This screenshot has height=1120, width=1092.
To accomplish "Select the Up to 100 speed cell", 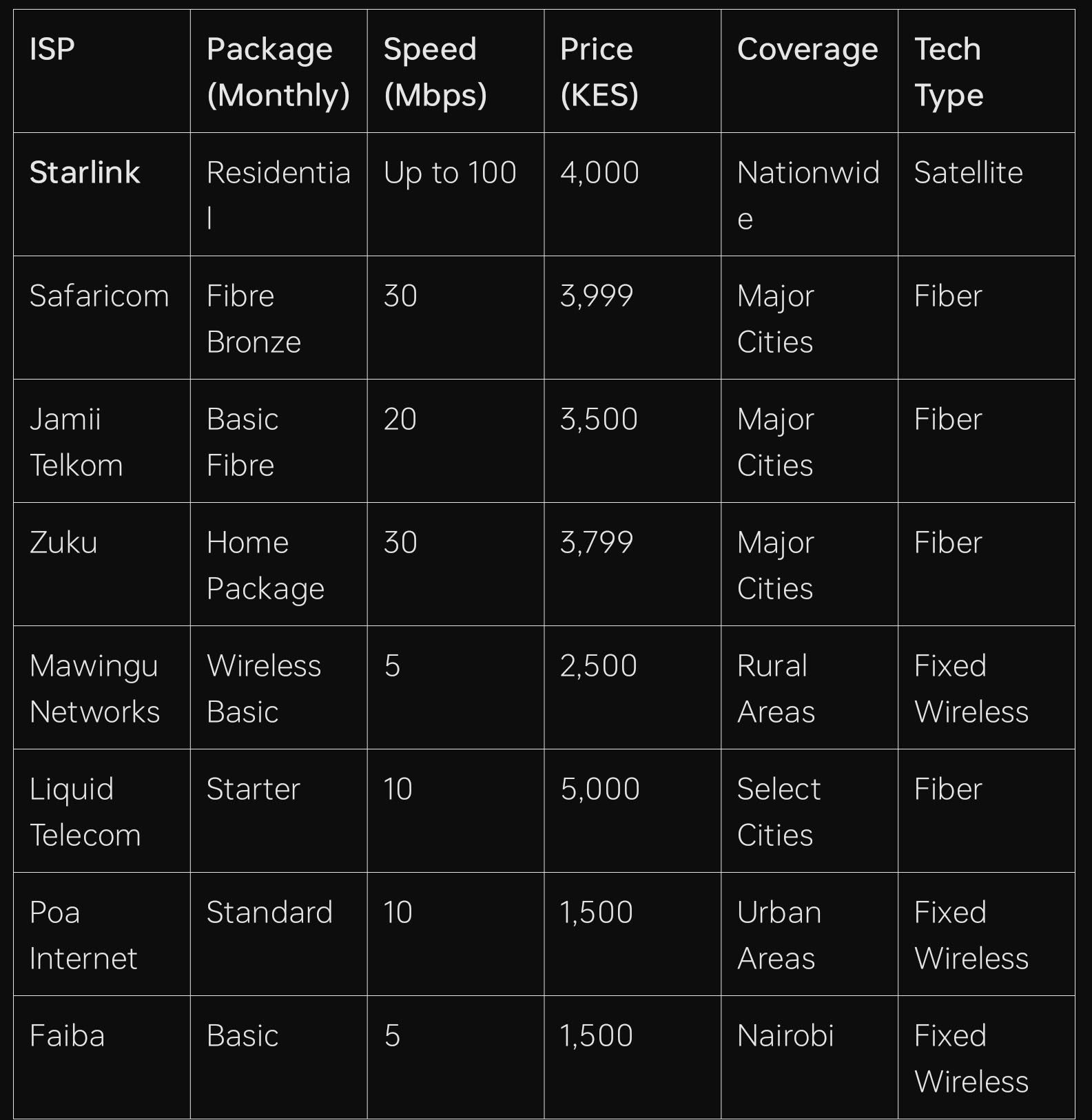I will tap(450, 172).
